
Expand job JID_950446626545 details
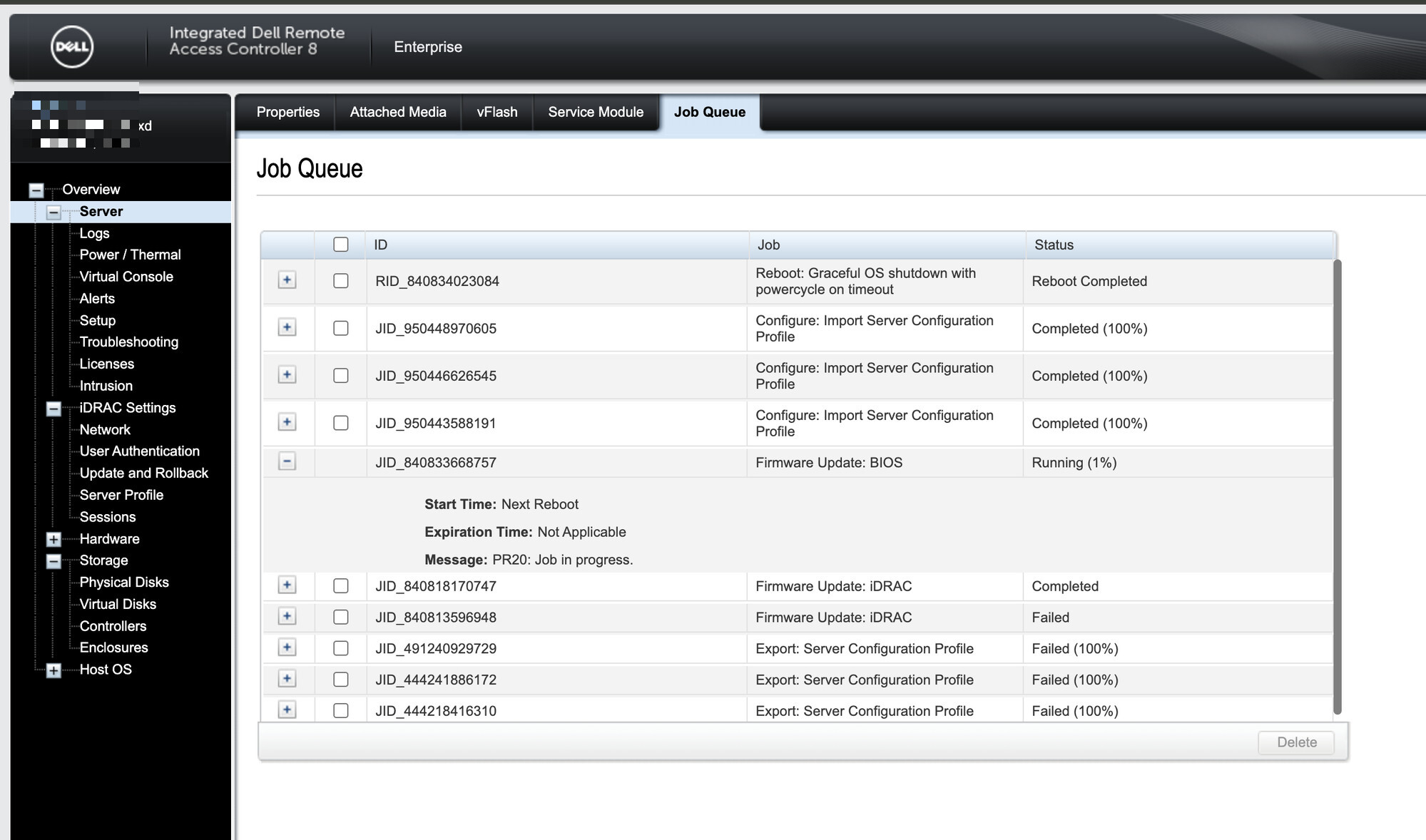coord(287,374)
